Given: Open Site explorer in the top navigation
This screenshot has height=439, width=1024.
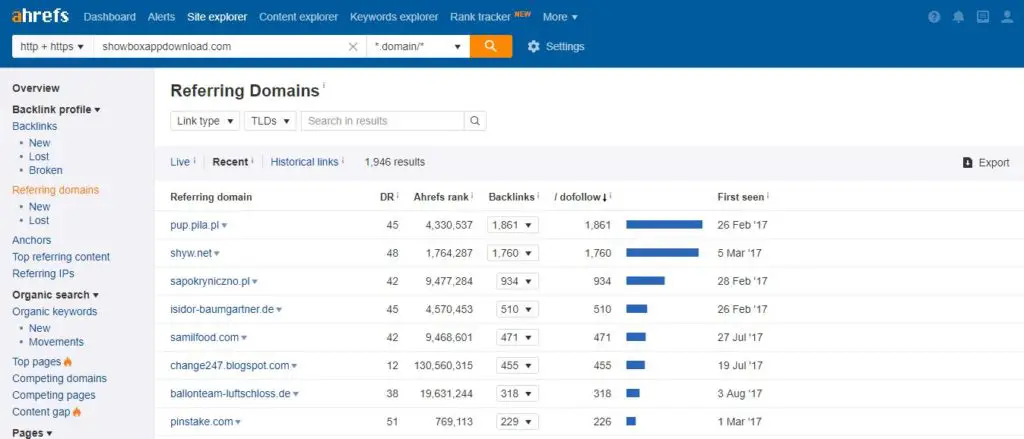Looking at the screenshot, I should click(x=217, y=17).
